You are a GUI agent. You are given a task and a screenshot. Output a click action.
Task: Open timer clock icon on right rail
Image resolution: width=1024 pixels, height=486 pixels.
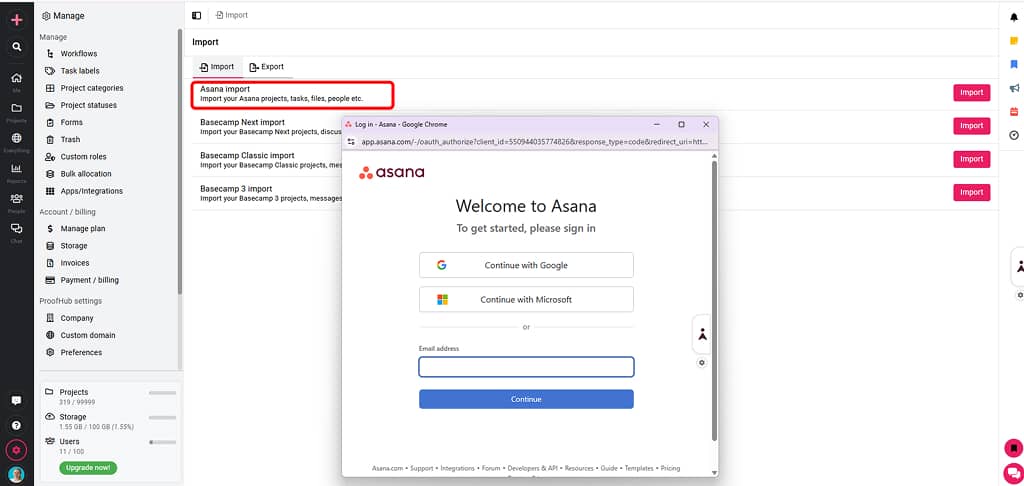pyautogui.click(x=1014, y=135)
